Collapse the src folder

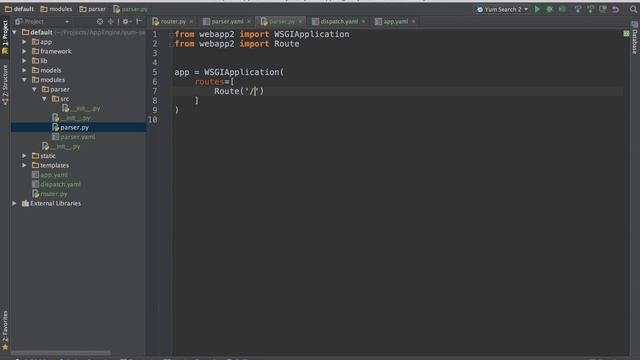pos(44,99)
